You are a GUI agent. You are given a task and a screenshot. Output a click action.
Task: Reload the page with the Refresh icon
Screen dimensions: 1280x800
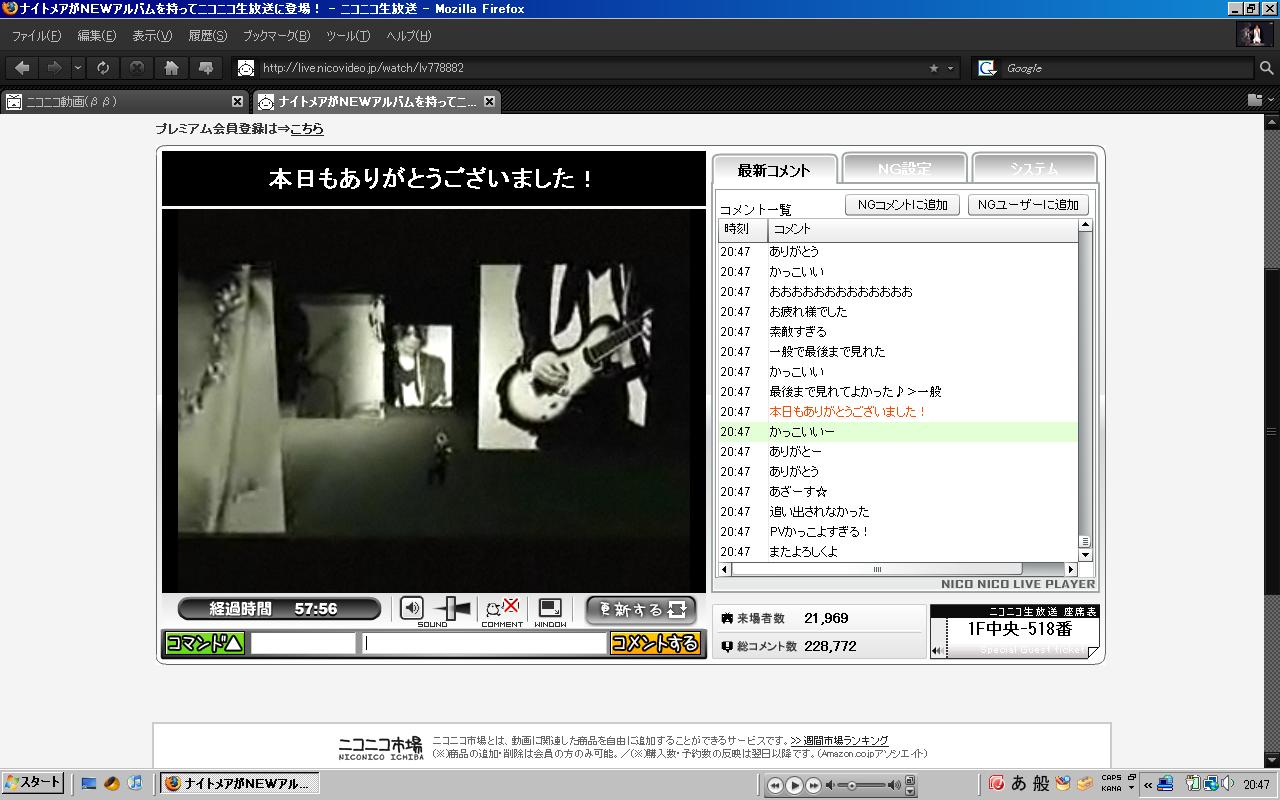pos(103,68)
